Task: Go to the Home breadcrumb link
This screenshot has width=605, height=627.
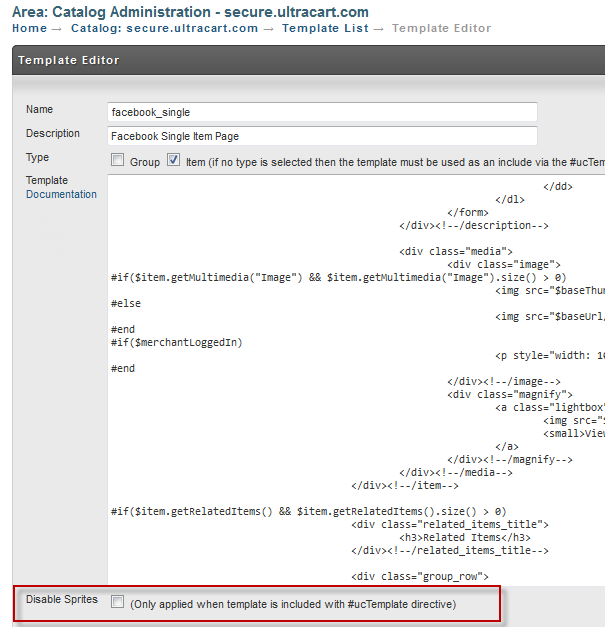Action: tap(30, 28)
